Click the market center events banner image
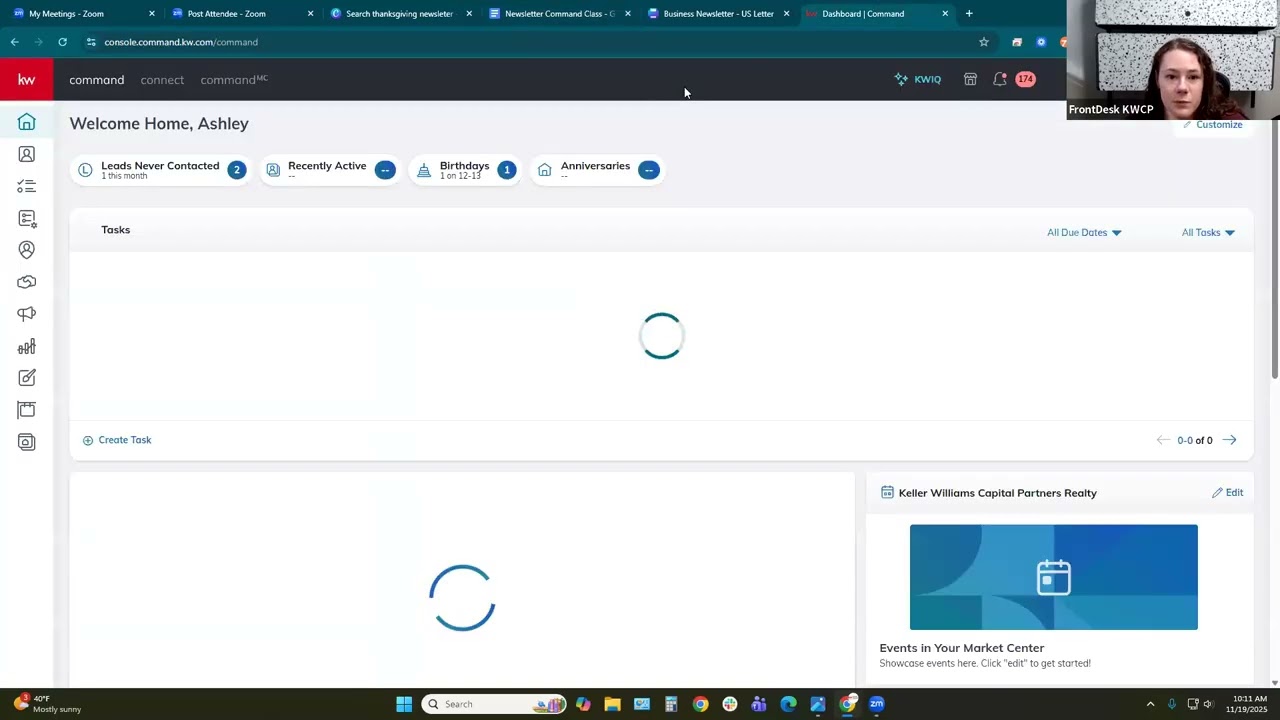 click(1053, 577)
